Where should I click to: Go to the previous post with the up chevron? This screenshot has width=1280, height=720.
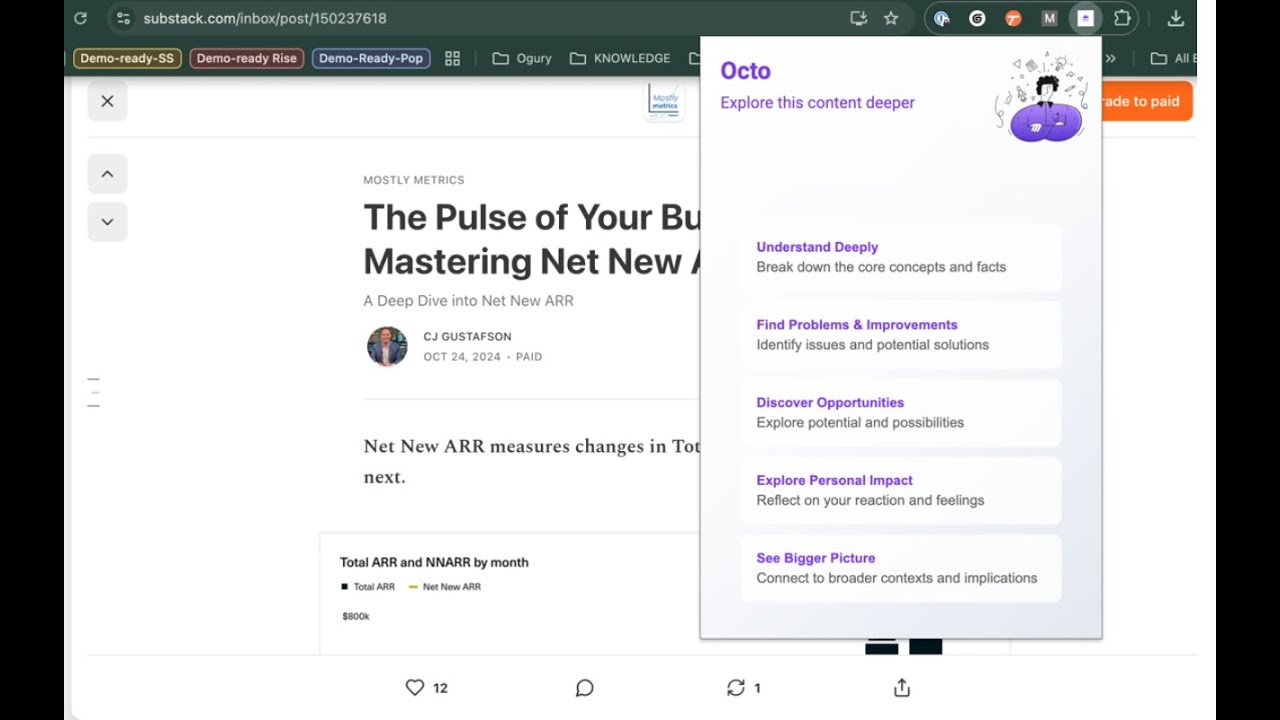(107, 174)
